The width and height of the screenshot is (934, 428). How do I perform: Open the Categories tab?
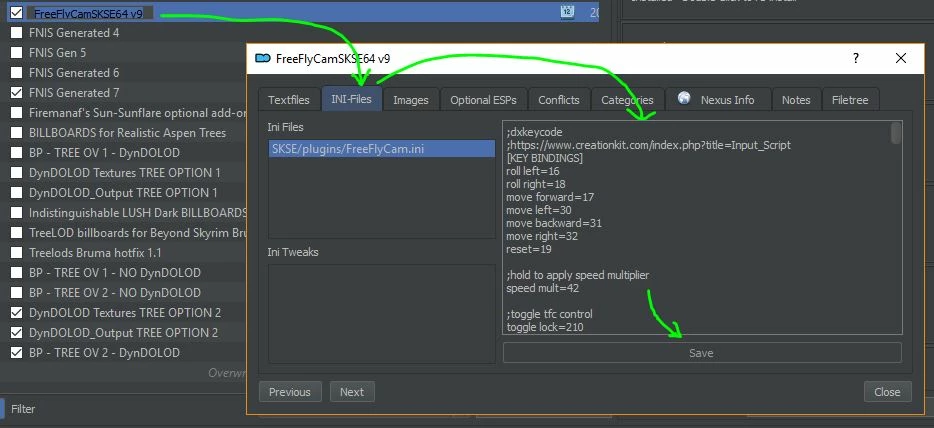point(627,100)
